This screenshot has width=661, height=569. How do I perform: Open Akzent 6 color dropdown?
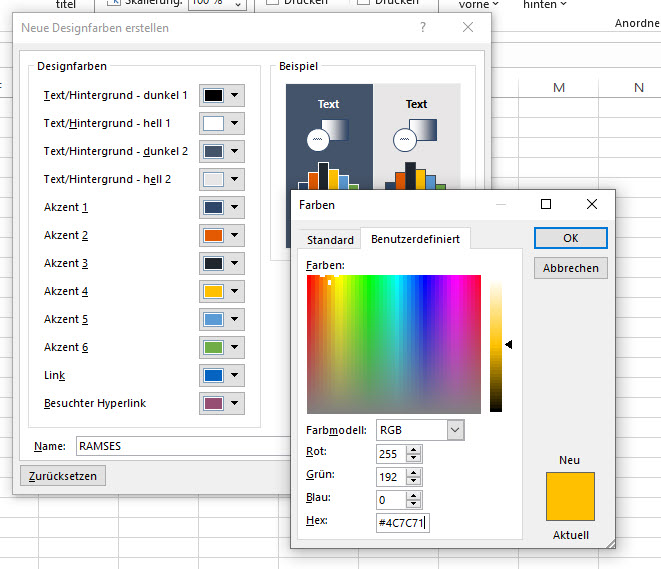point(222,347)
